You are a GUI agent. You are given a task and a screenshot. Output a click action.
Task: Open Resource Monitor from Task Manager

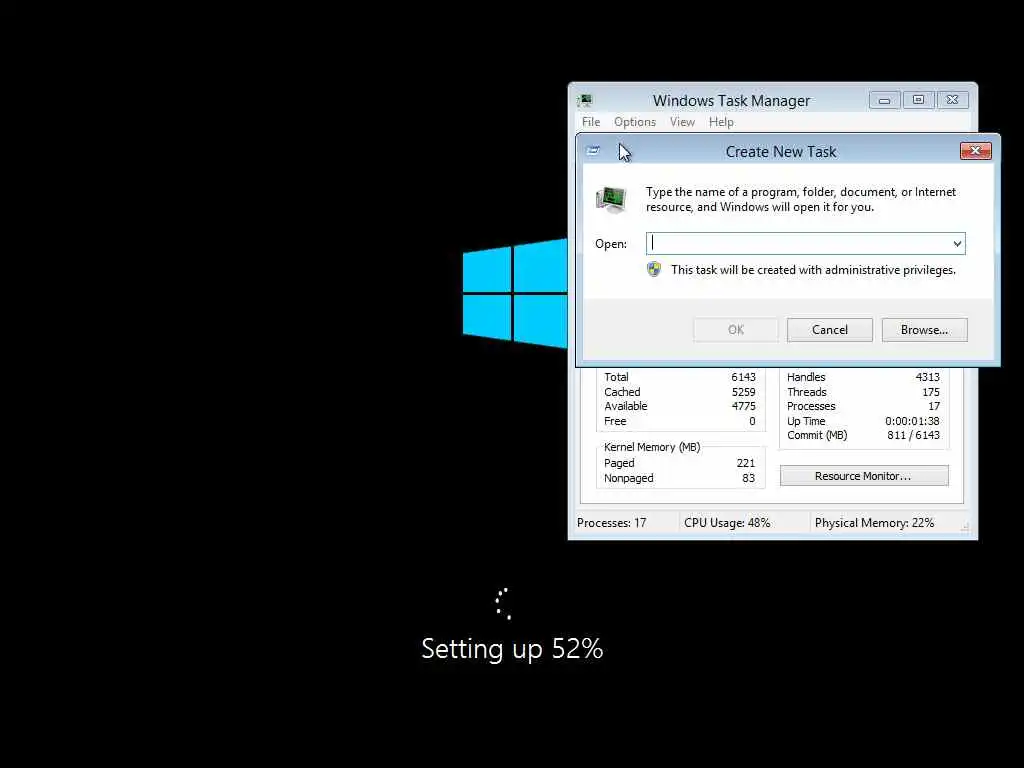pos(864,476)
